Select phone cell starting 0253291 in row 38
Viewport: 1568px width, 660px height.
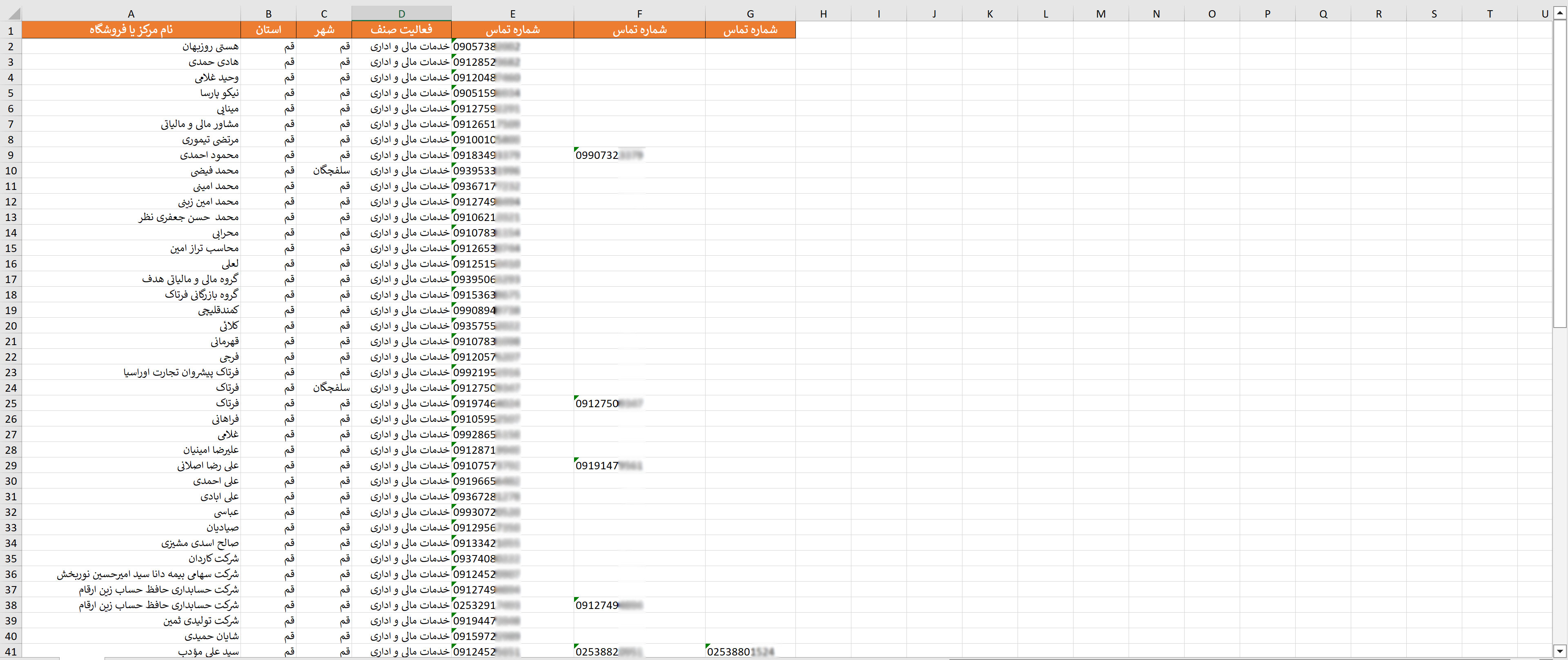[x=512, y=605]
